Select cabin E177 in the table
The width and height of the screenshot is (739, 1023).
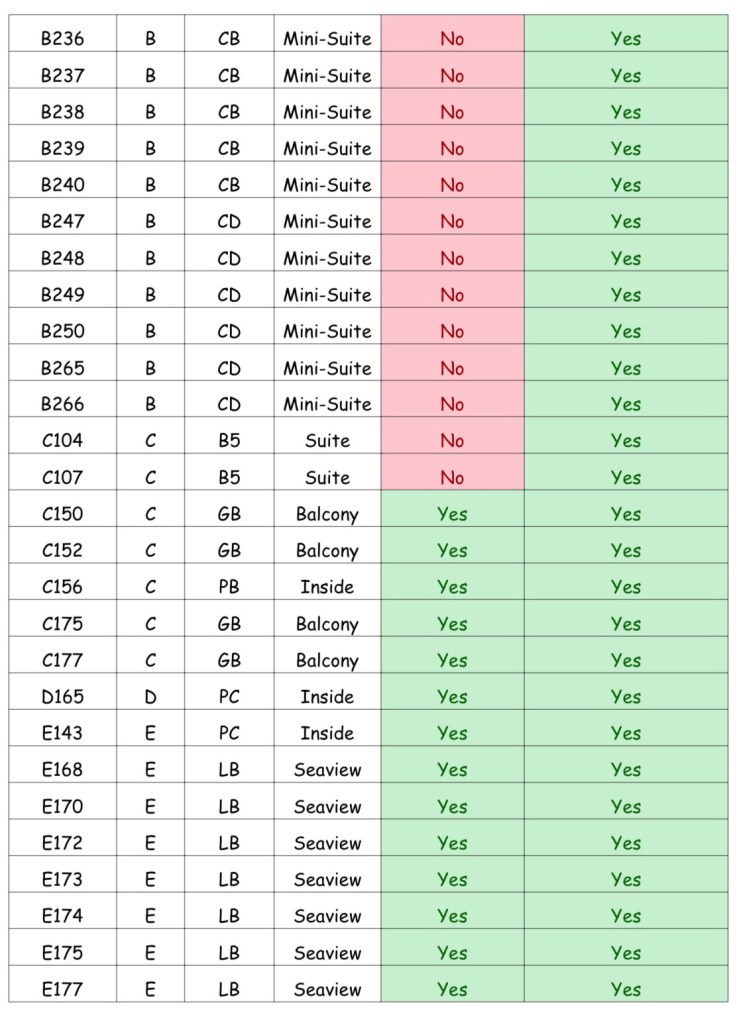62,989
